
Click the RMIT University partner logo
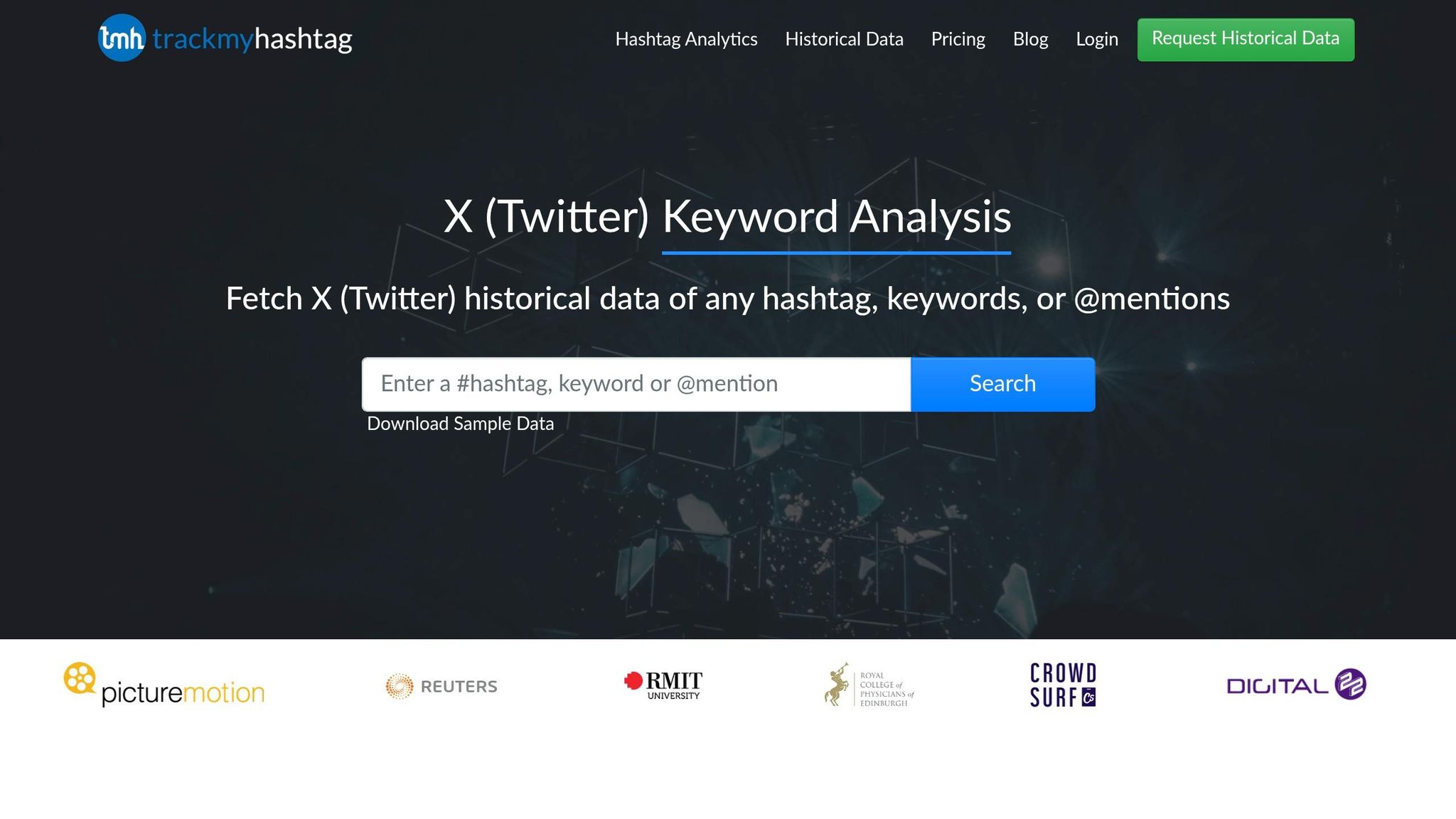662,684
